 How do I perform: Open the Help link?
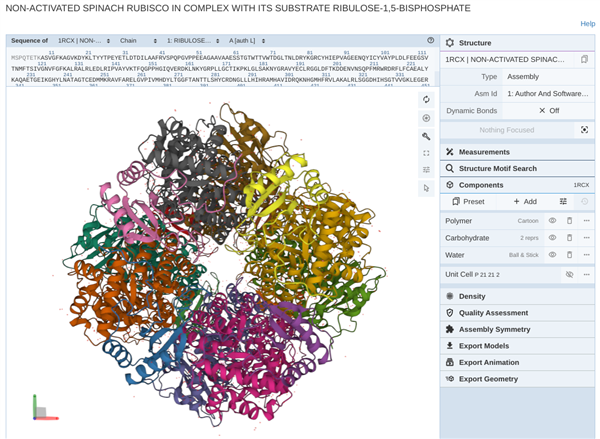click(x=588, y=24)
